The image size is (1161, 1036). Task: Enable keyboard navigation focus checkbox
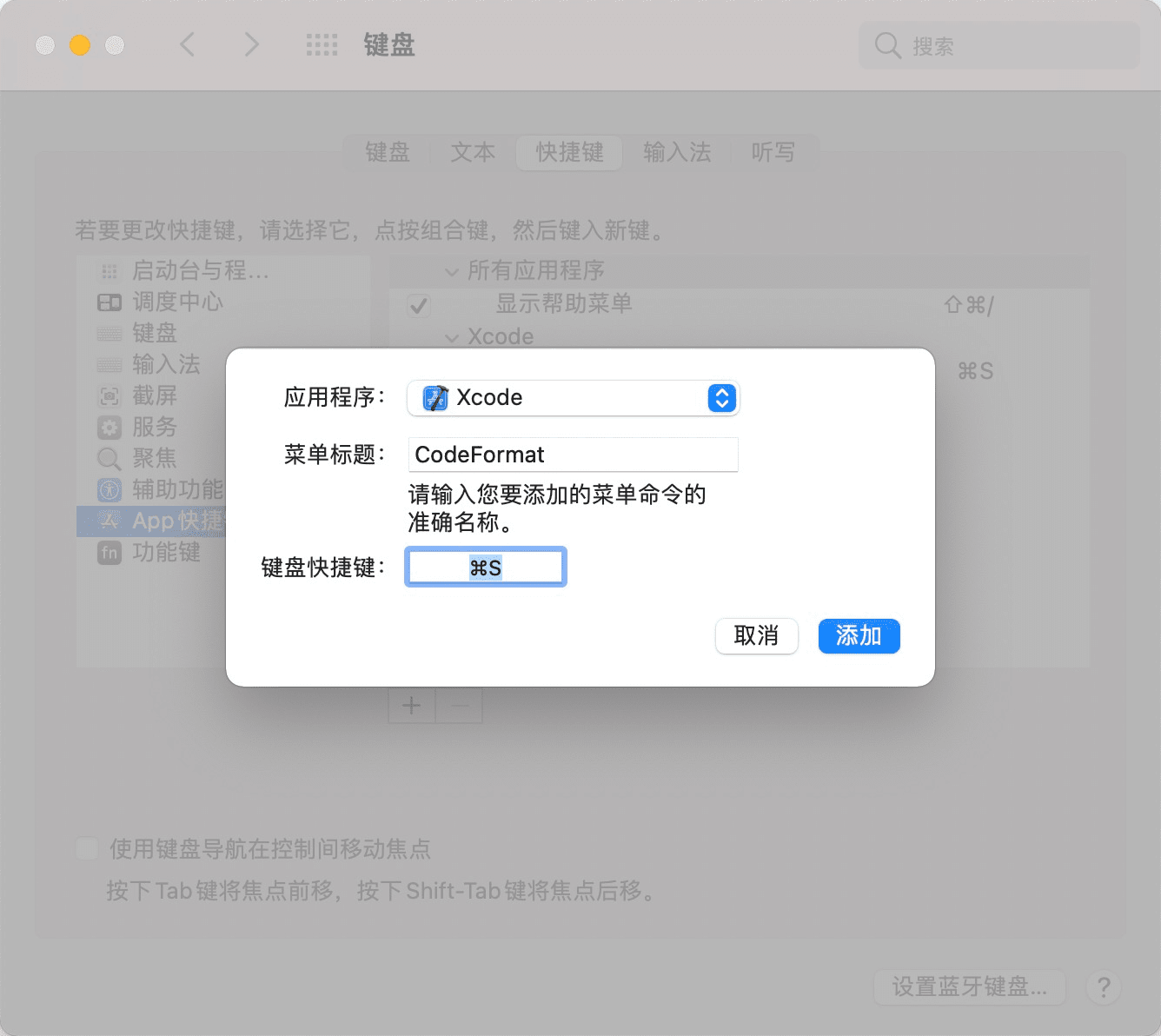pyautogui.click(x=87, y=848)
